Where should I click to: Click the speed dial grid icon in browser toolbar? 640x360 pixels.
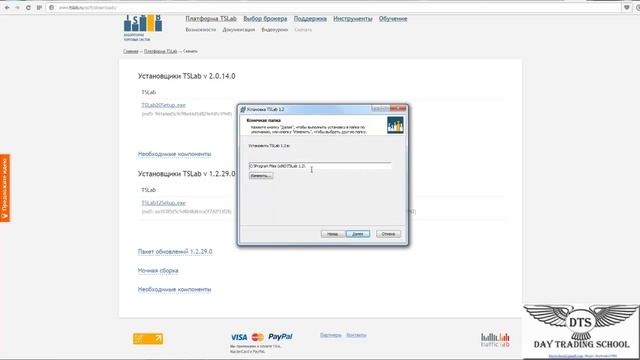tap(39, 7)
